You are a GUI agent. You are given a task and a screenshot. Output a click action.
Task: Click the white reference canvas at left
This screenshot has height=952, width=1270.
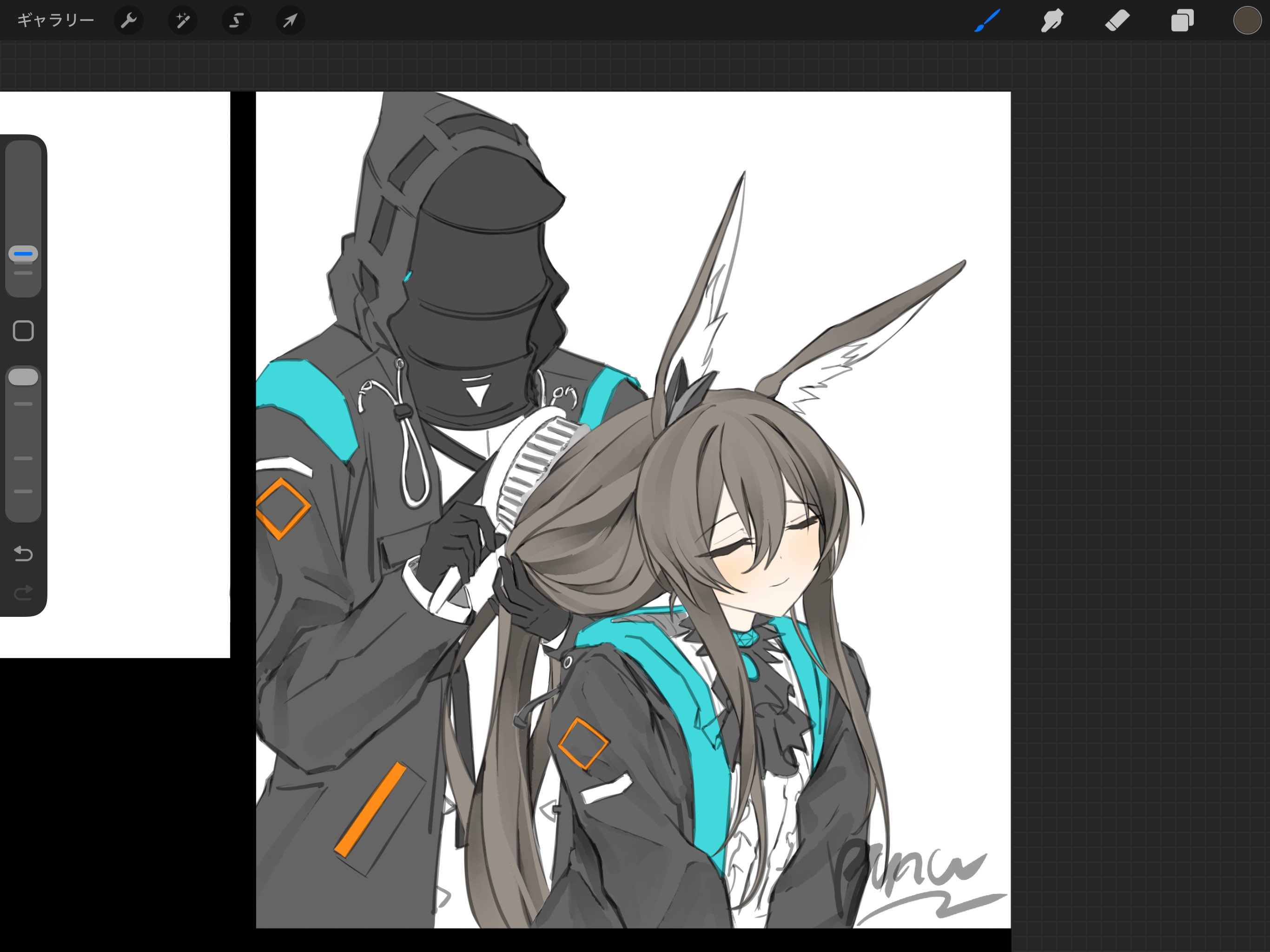pos(138,373)
